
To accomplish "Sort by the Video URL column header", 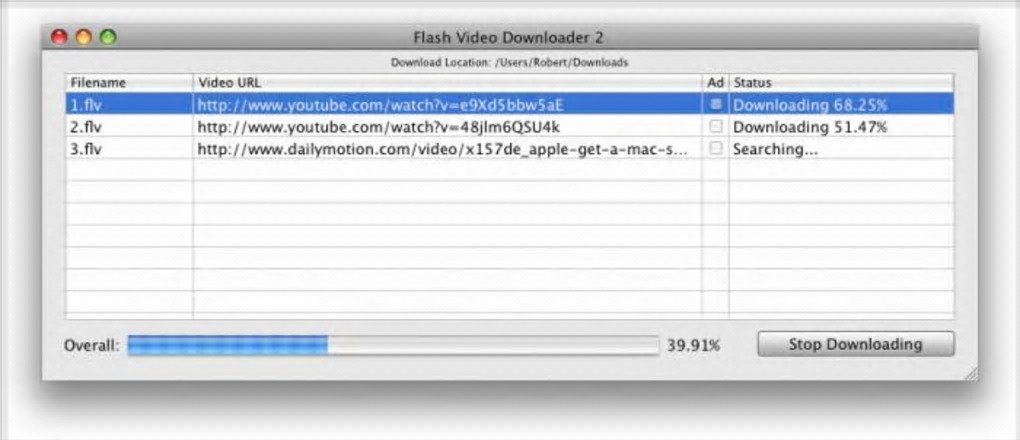I will coord(448,83).
